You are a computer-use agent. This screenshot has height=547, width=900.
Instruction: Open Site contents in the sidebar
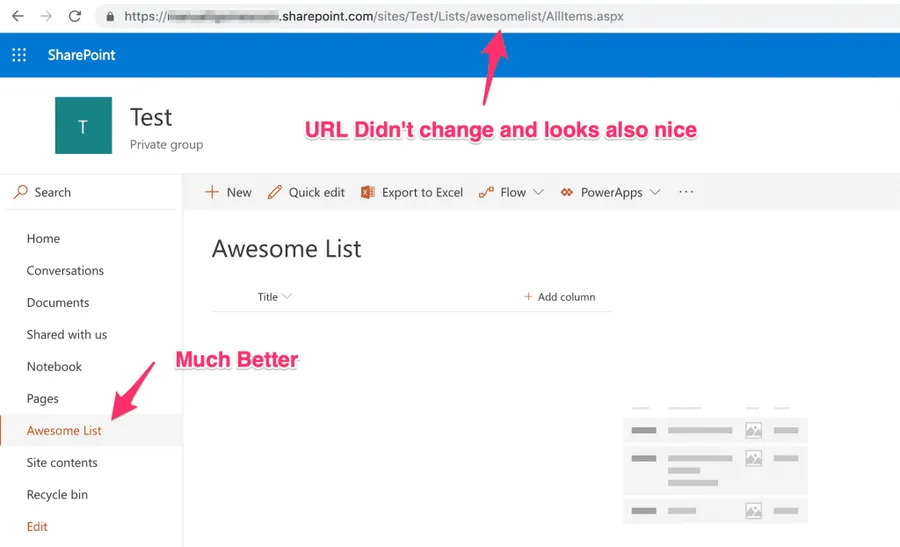pyautogui.click(x=62, y=463)
